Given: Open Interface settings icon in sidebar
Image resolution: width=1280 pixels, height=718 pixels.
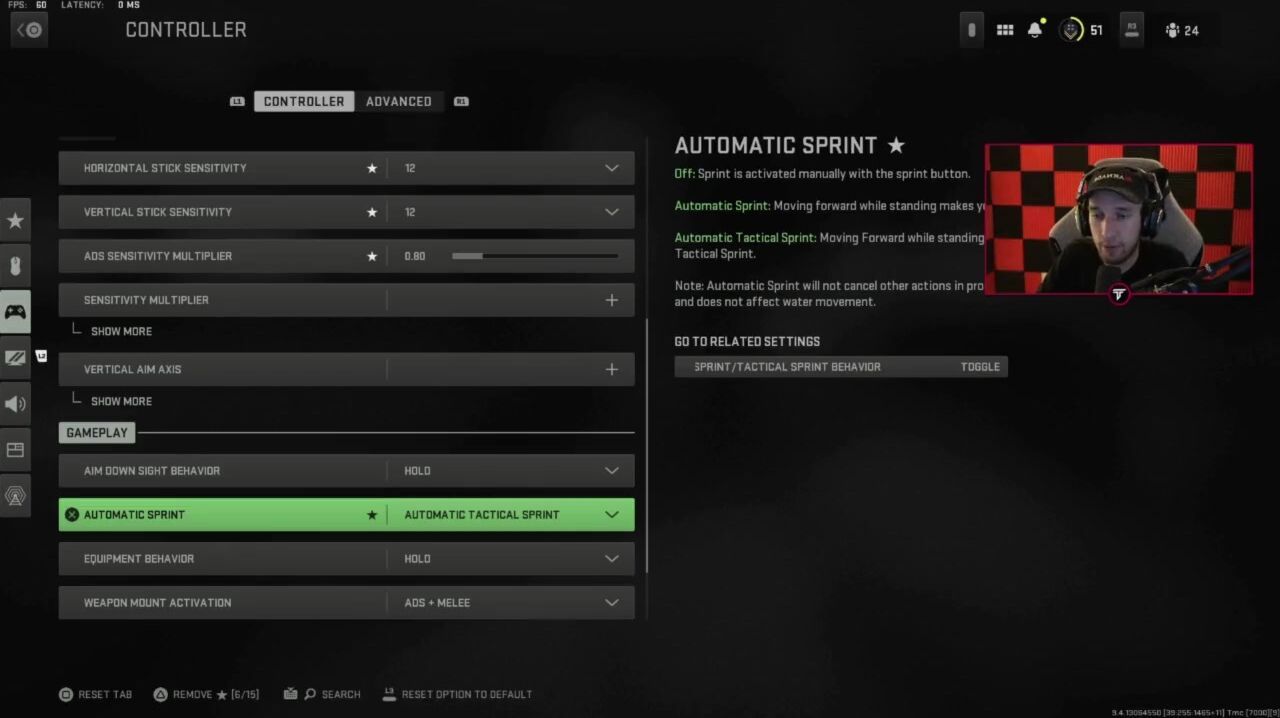Looking at the screenshot, I should coord(15,450).
